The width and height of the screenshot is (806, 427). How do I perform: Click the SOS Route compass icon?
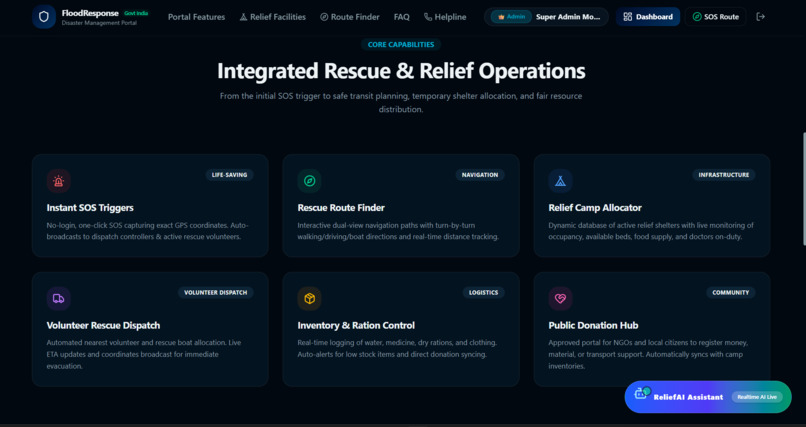(x=697, y=17)
